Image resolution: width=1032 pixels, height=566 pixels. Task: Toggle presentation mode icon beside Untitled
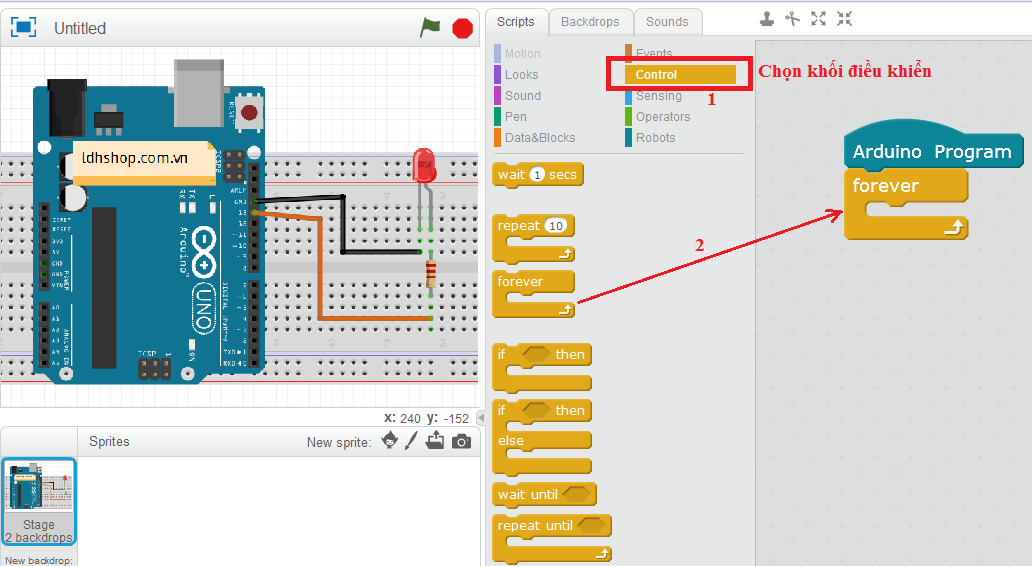(x=23, y=28)
